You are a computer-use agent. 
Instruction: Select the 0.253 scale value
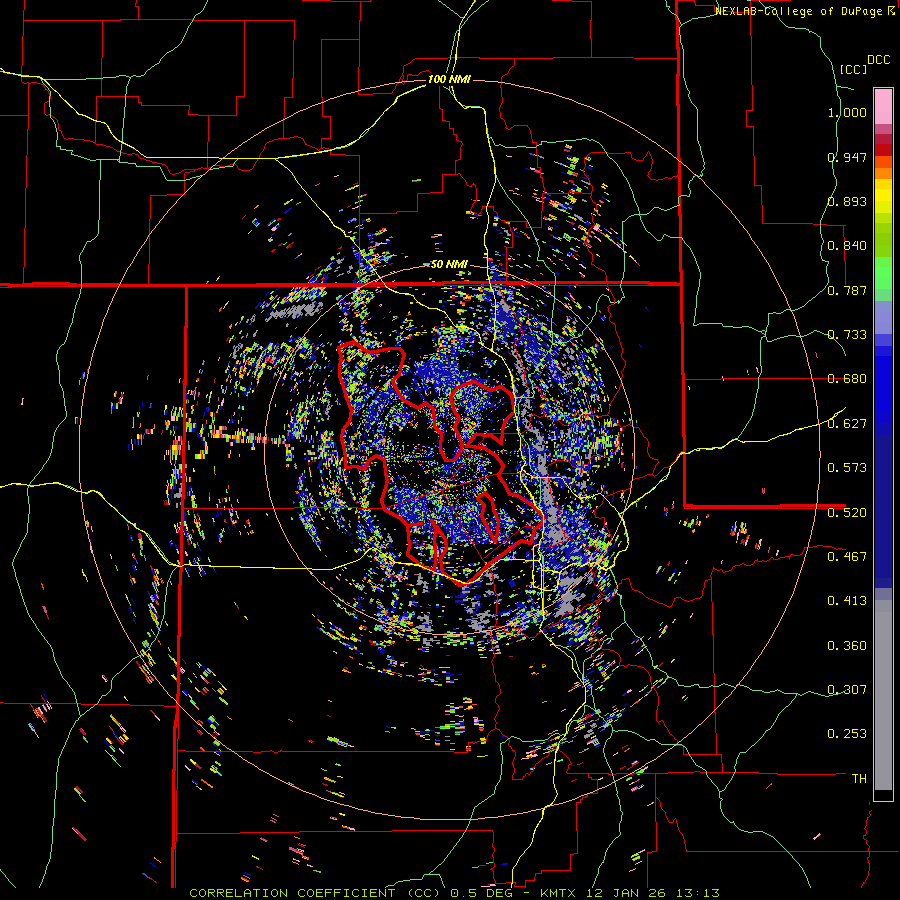847,734
